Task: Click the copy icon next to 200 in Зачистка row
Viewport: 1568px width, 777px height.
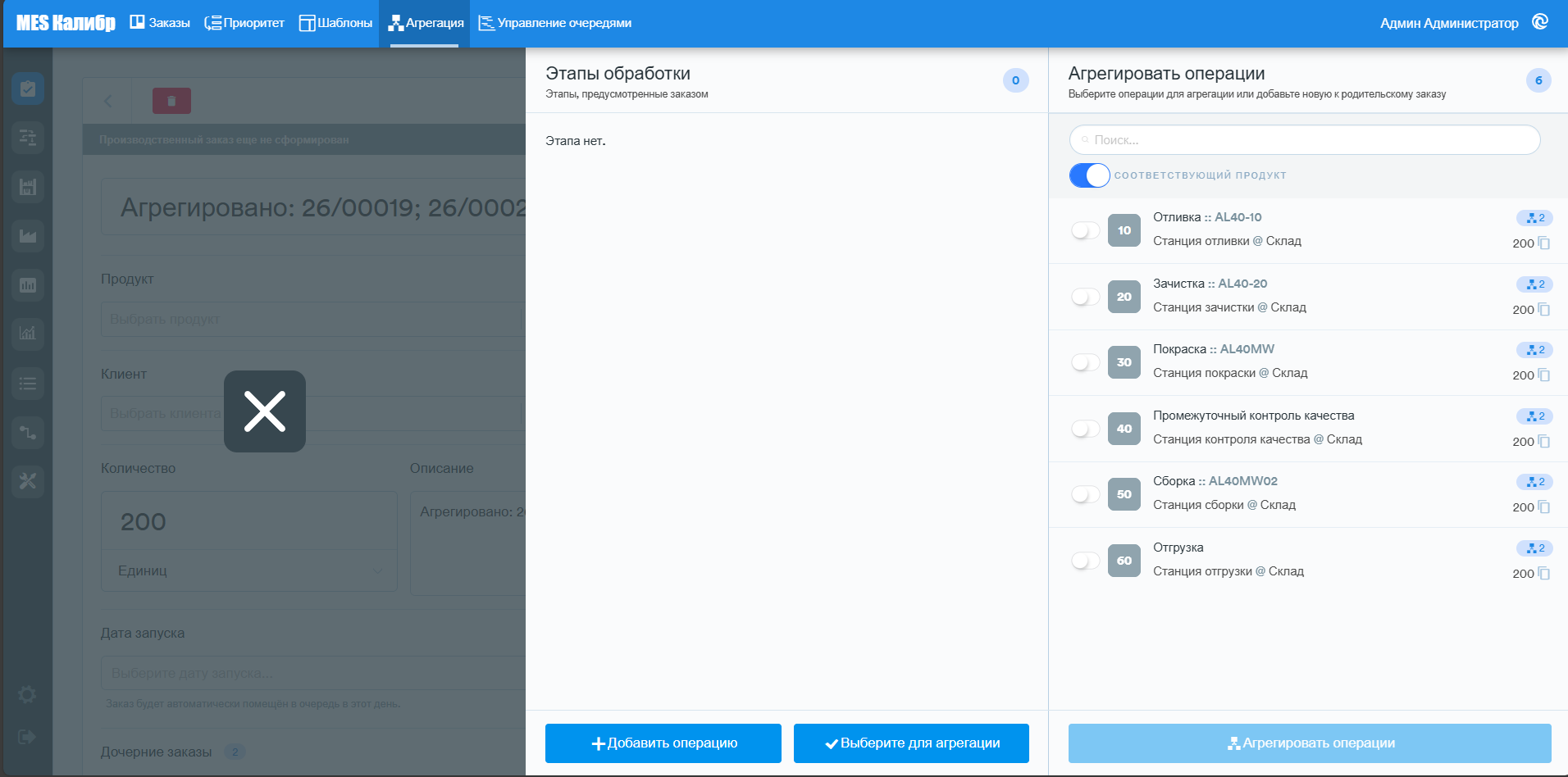Action: point(1543,310)
